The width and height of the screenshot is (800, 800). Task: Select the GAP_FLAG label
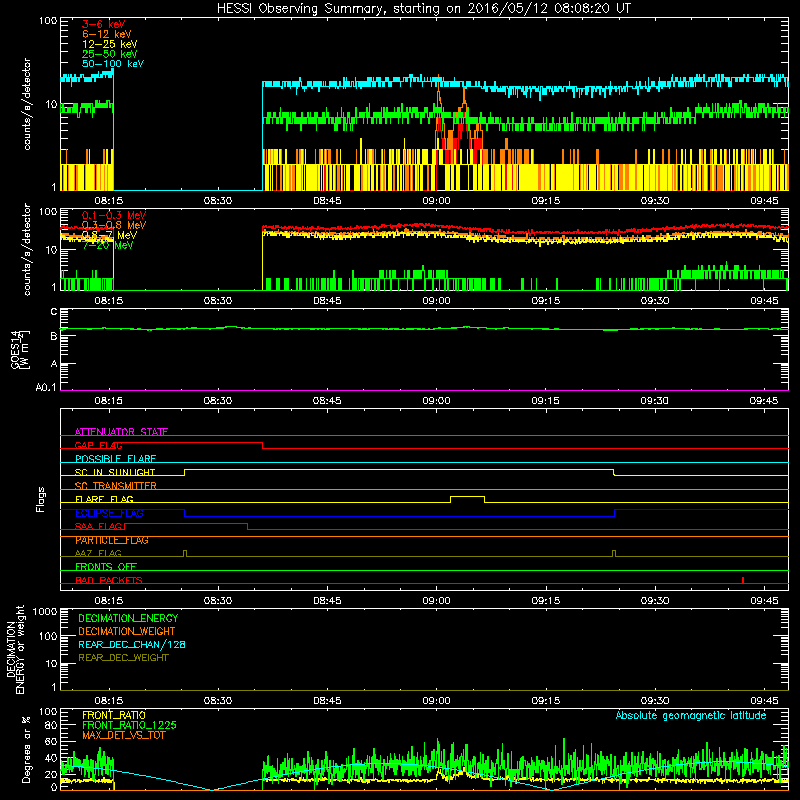[98, 445]
